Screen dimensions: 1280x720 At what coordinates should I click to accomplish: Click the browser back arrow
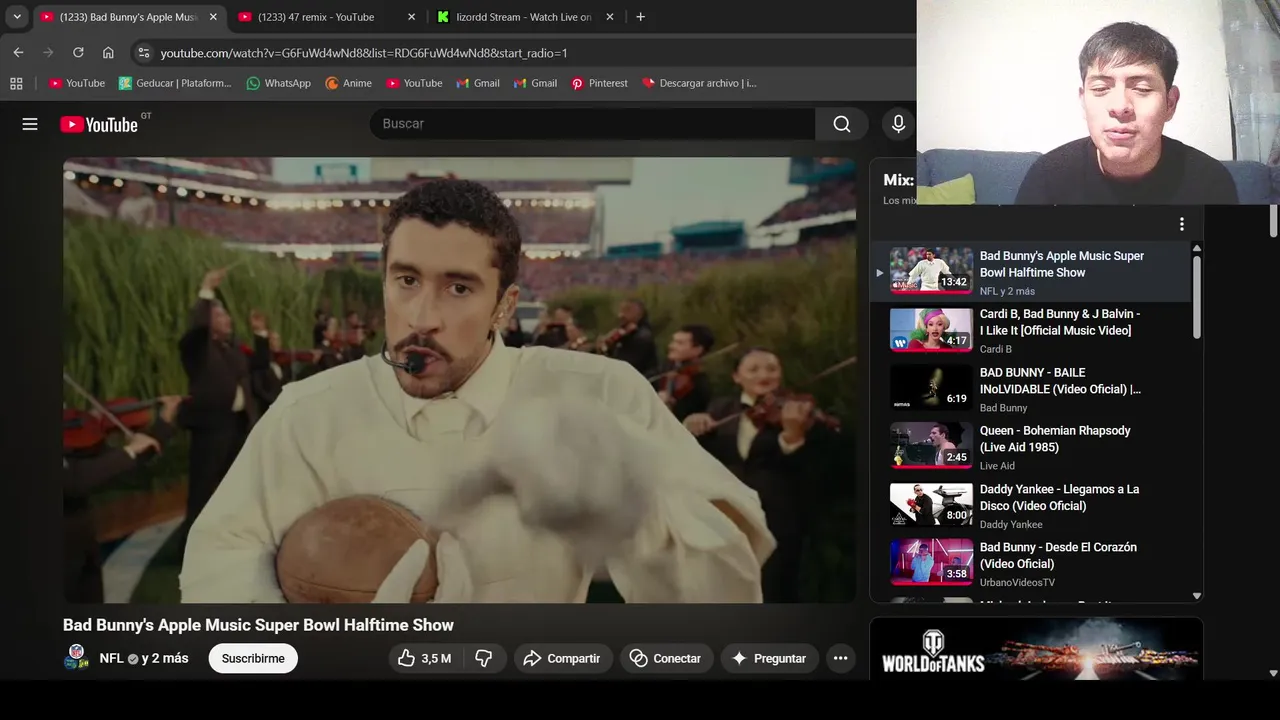coord(18,53)
